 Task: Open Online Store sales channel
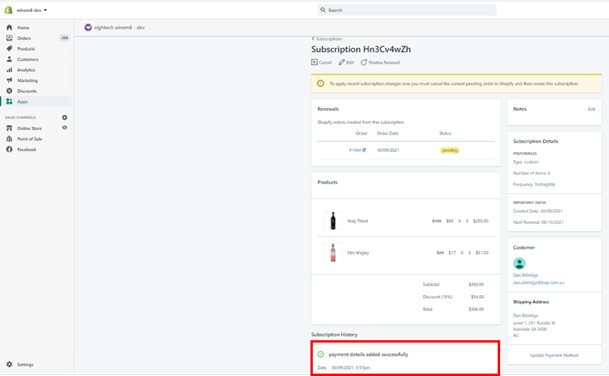click(29, 128)
